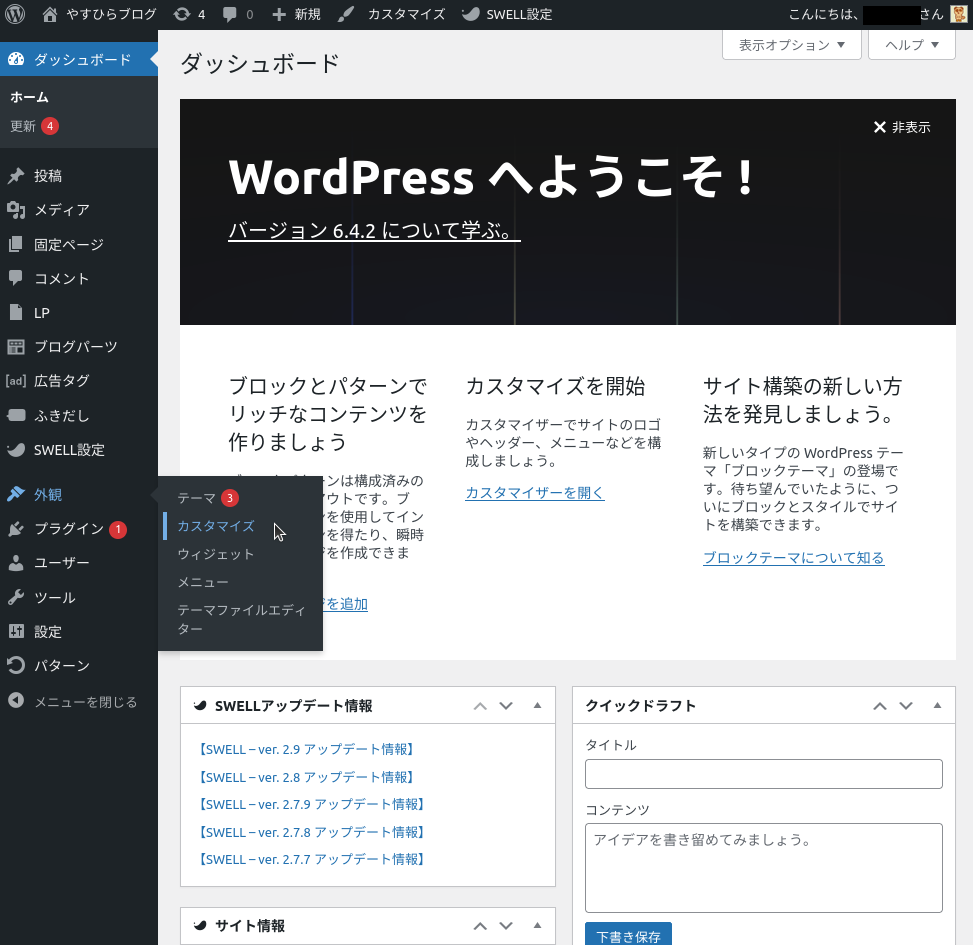Click the pin icon for 投稿
The height and width of the screenshot is (945, 973).
point(16,176)
